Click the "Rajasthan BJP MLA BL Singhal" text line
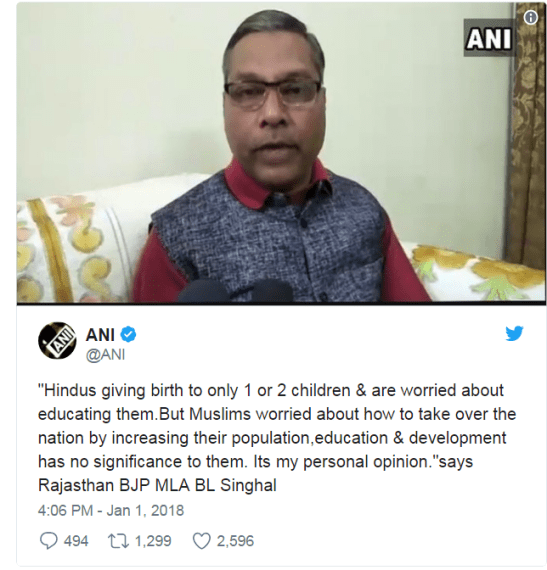The height and width of the screenshot is (570, 547). (157, 486)
